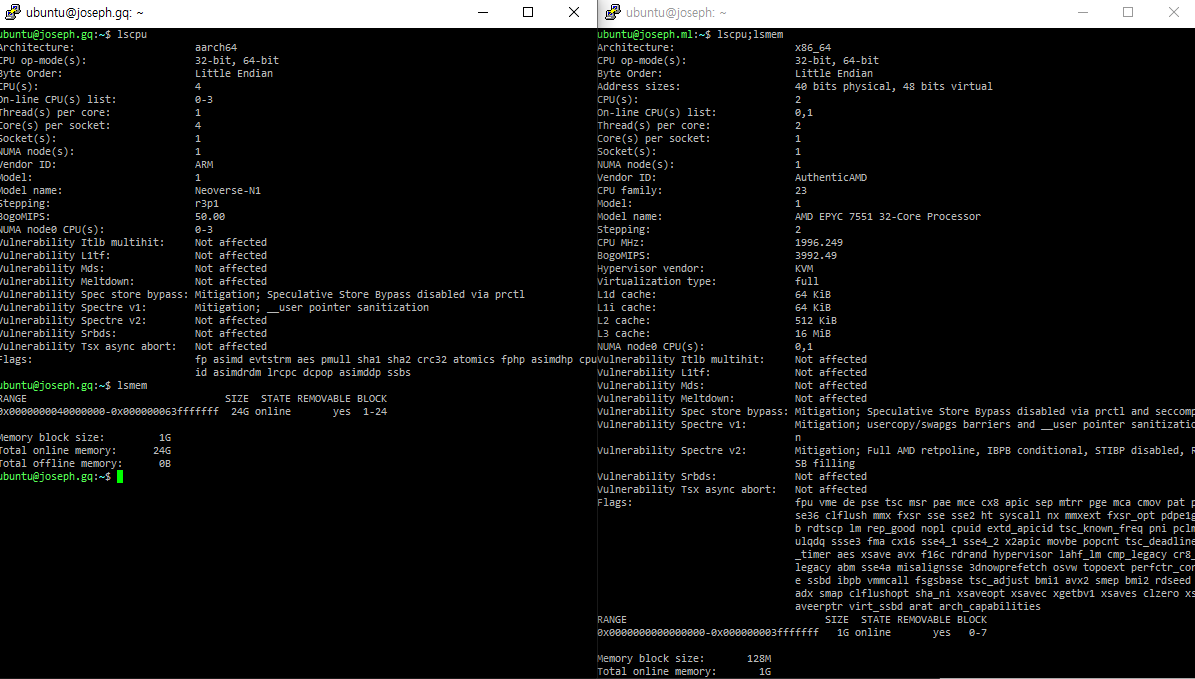1195x679 pixels.
Task: Click 'Speculative Store Bypass disabled via prctl' in left terminal
Action: click(x=396, y=294)
